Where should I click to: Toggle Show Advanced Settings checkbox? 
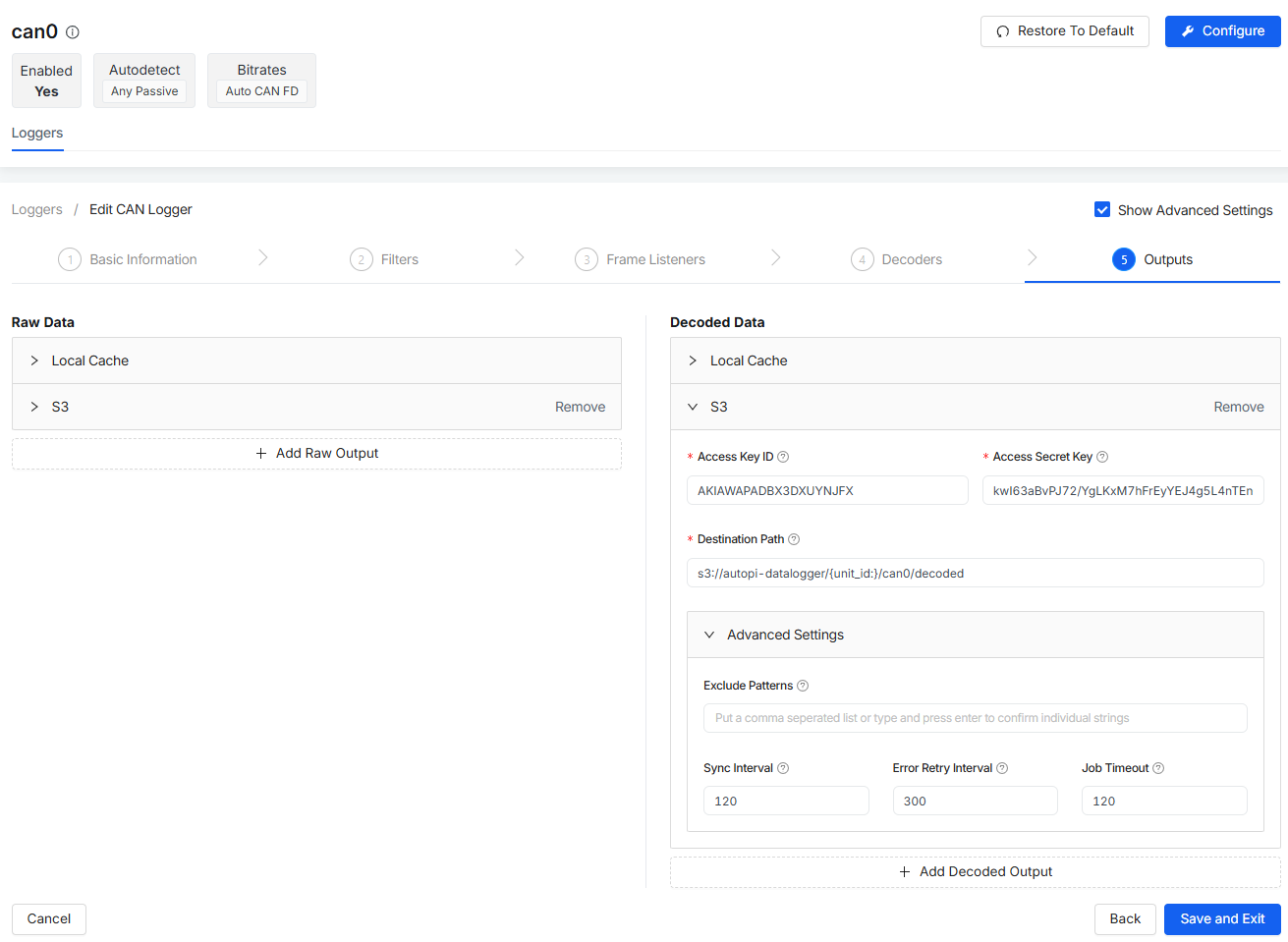coord(1102,210)
